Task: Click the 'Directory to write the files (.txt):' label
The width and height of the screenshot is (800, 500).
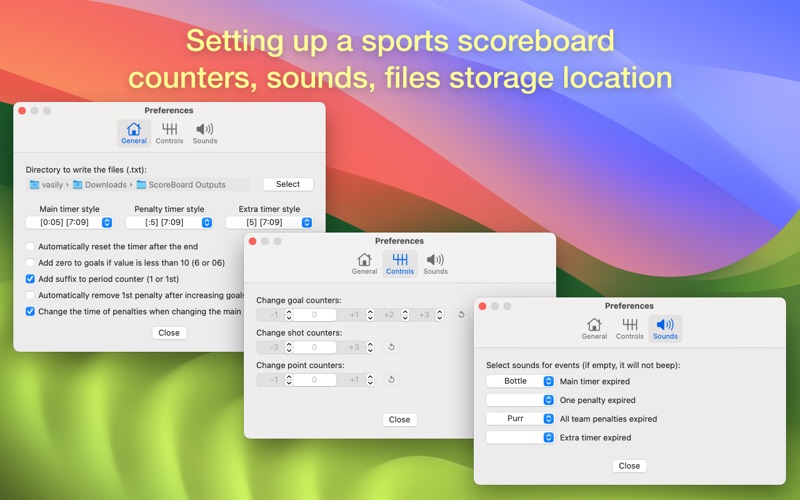Action: [86, 170]
